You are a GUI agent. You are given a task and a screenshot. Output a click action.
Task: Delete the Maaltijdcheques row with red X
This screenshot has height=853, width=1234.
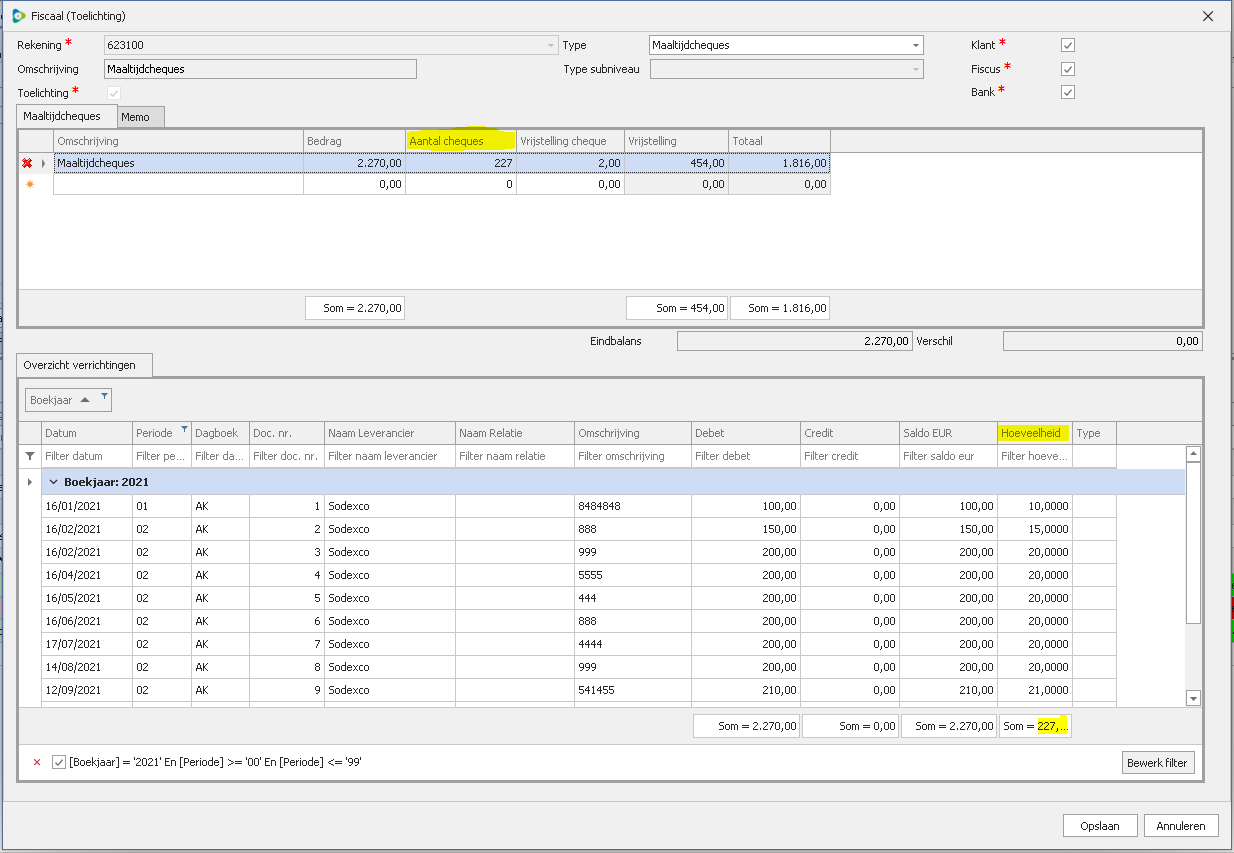tap(27, 163)
